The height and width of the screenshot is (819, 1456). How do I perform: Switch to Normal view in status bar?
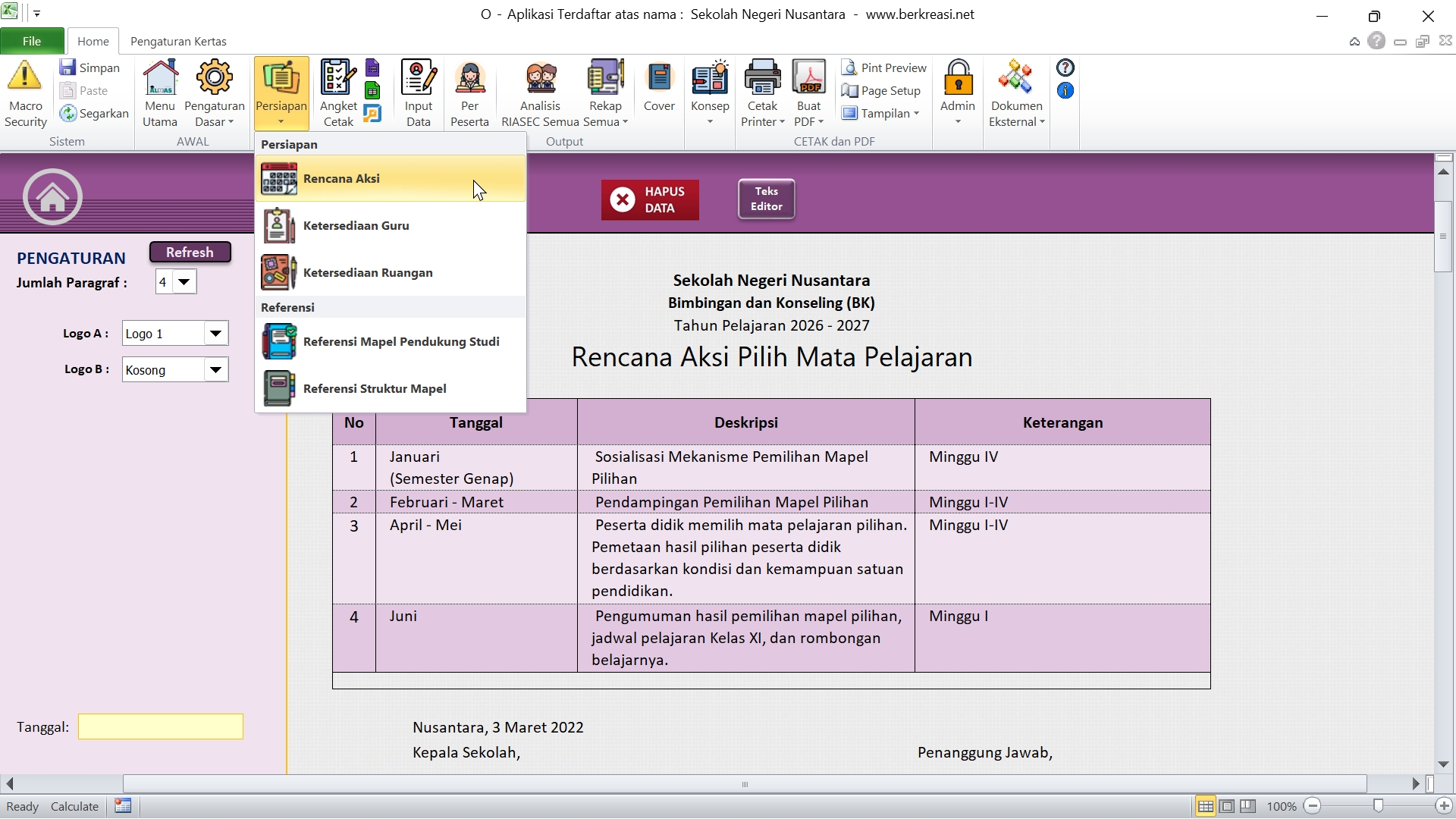1205,806
